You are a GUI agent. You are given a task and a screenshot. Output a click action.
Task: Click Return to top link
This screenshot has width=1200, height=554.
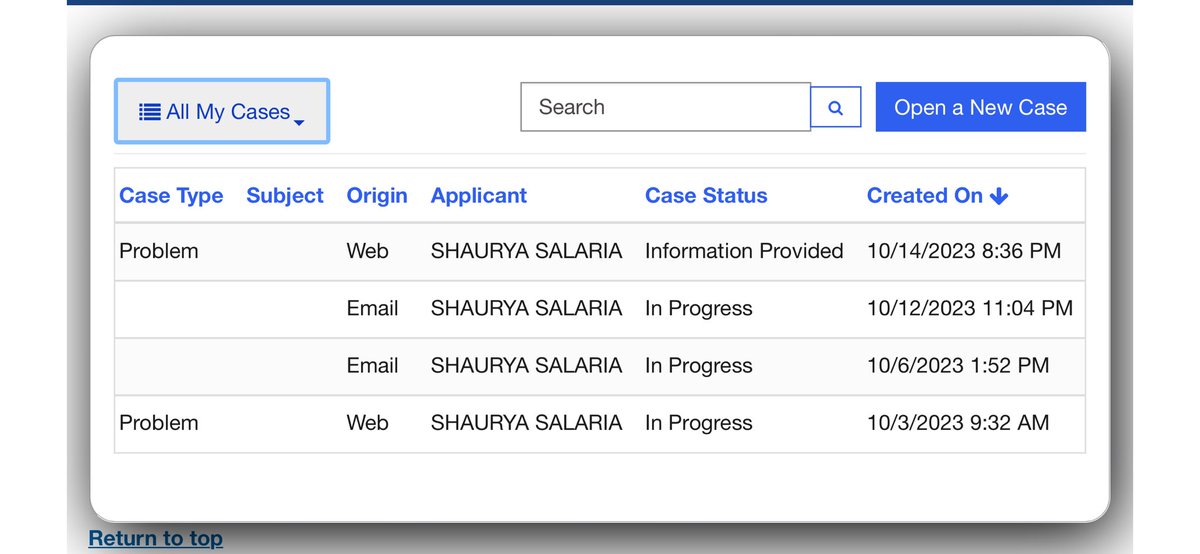[x=156, y=539]
